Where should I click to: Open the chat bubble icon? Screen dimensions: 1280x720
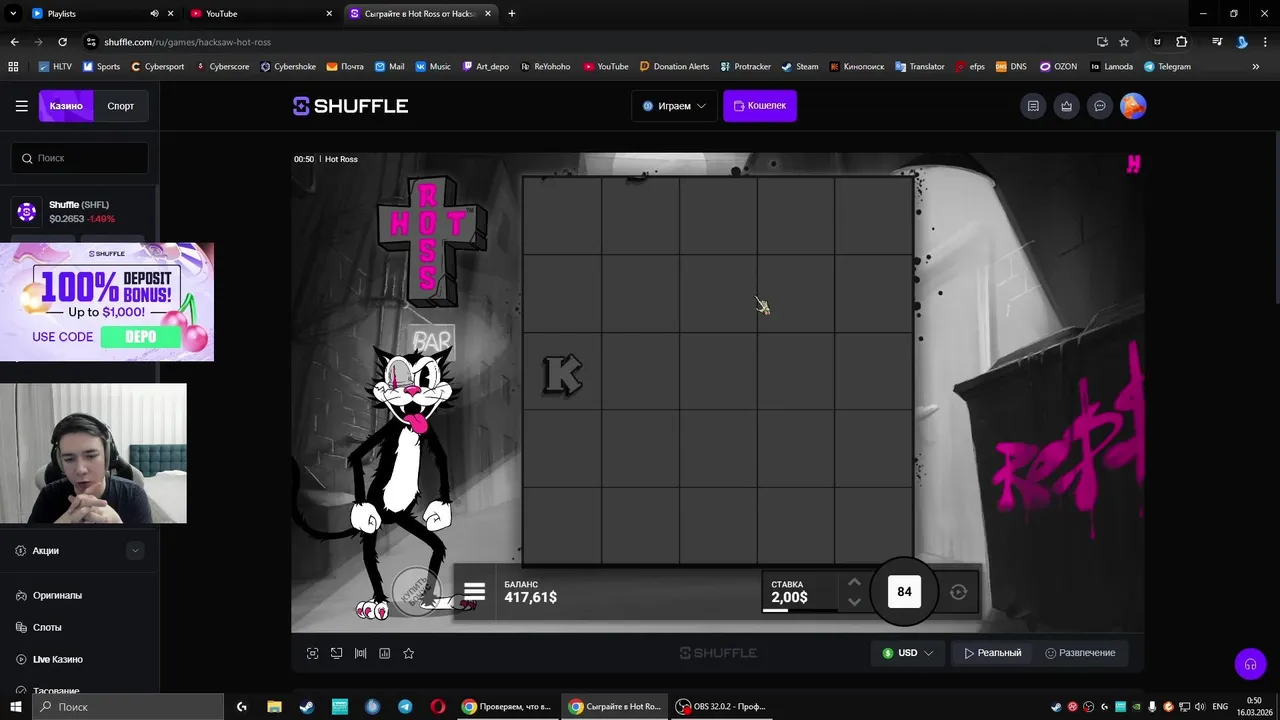point(1100,106)
